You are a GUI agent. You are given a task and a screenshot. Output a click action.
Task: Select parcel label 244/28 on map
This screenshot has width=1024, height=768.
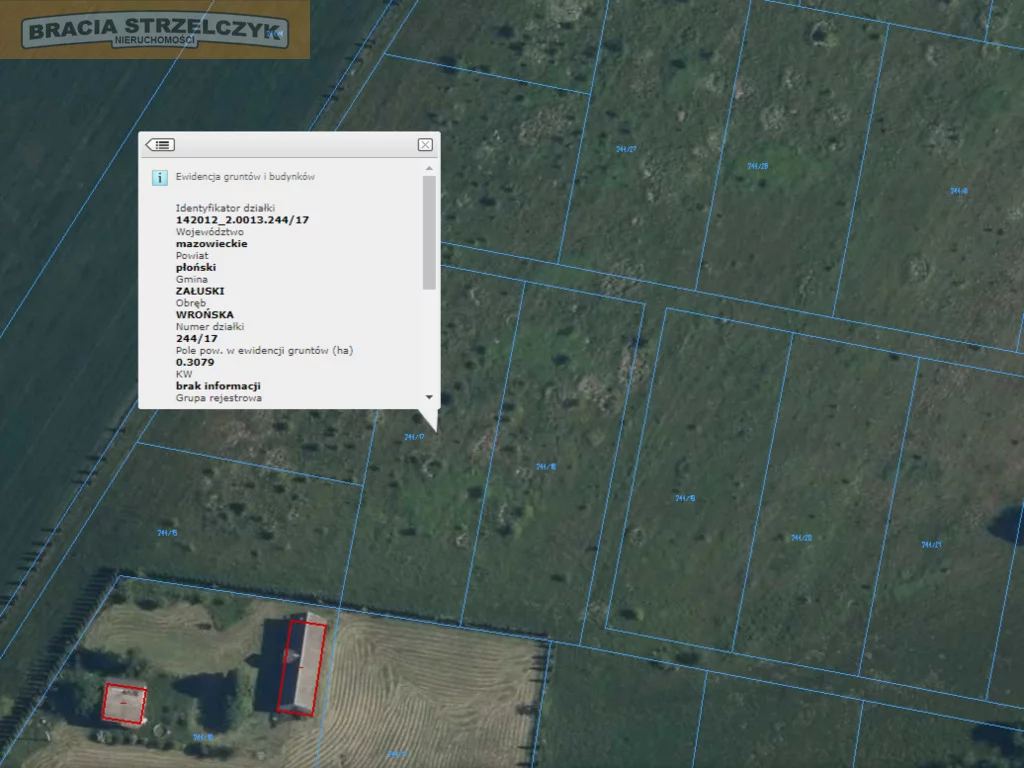pyautogui.click(x=757, y=166)
